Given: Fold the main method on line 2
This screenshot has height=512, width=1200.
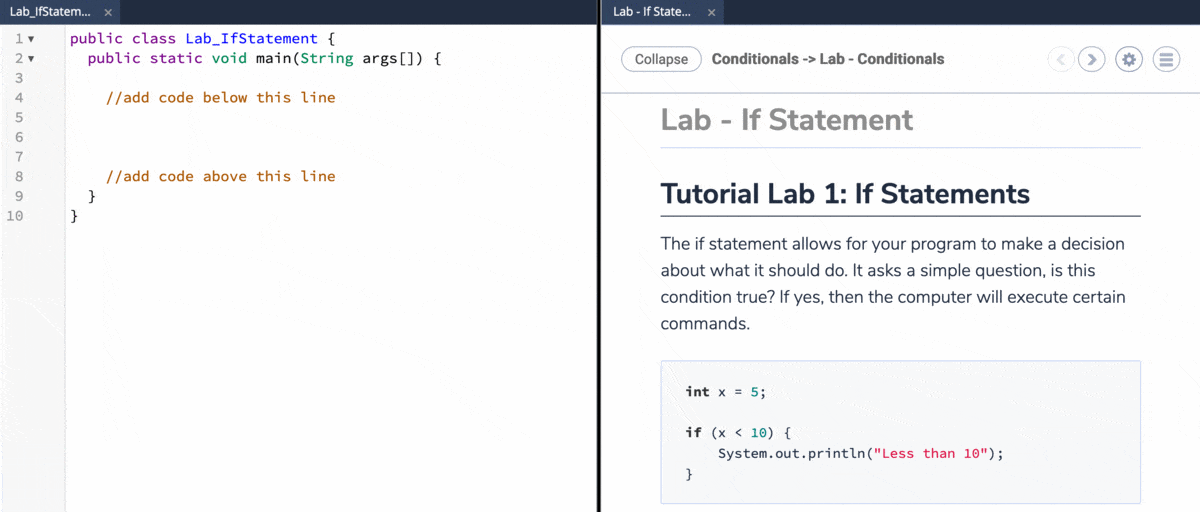Looking at the screenshot, I should [x=31, y=59].
